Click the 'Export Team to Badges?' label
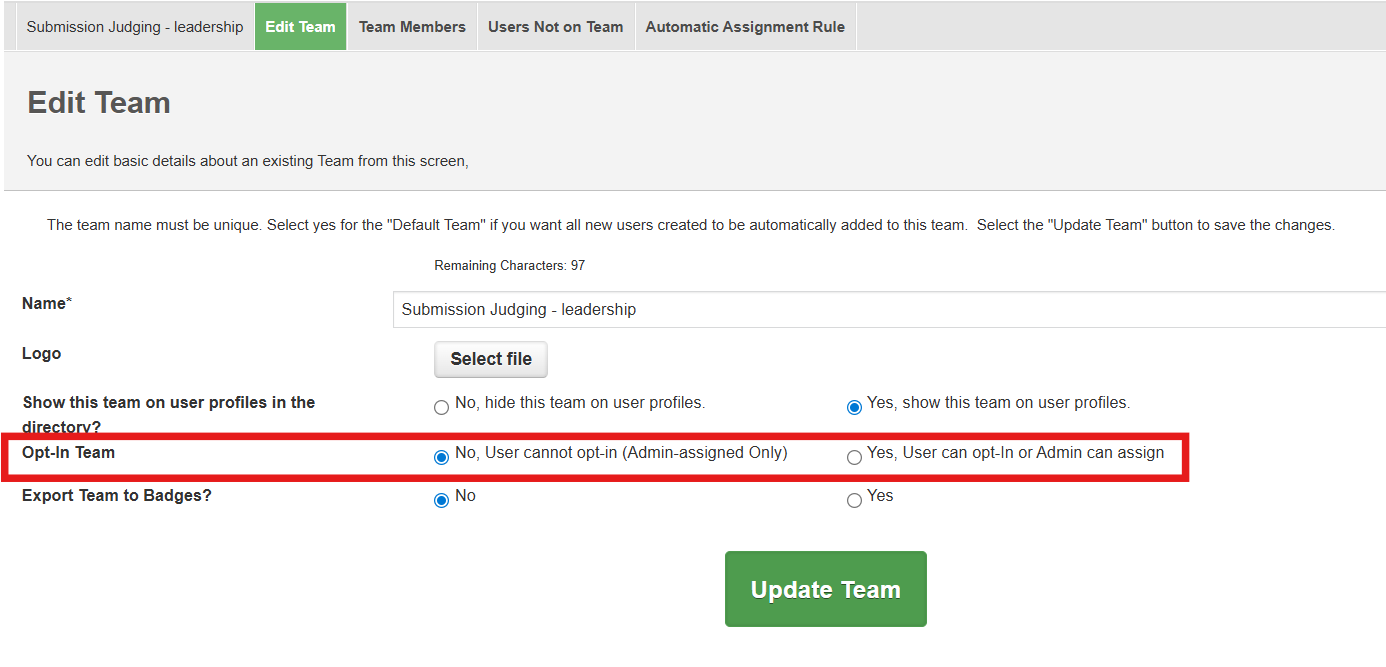The height and width of the screenshot is (667, 1386). [x=117, y=496]
